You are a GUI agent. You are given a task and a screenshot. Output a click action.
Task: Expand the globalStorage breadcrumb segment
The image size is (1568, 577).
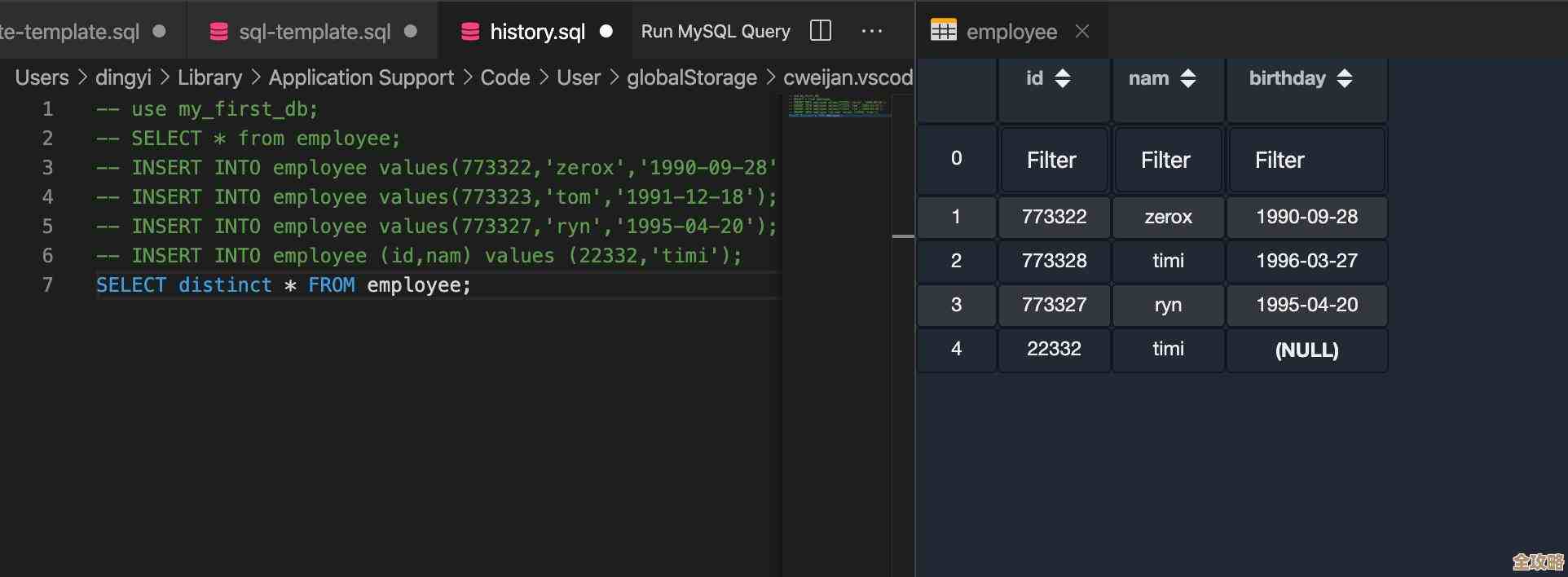tap(691, 77)
